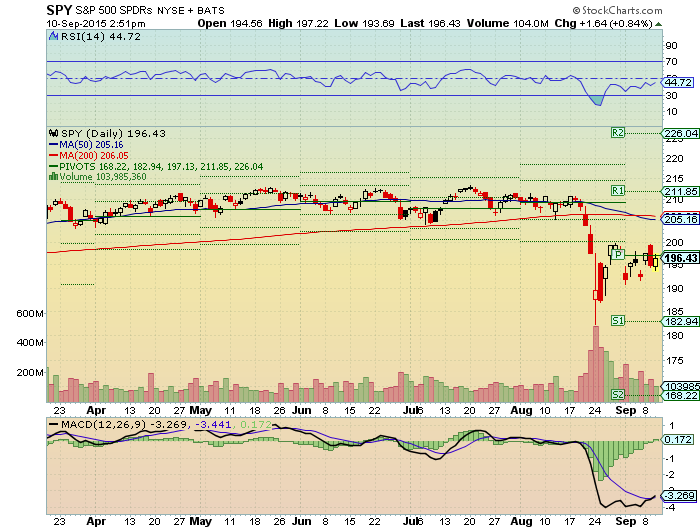Select the S1 pivot marker
700x530 pixels.
[x=618, y=321]
